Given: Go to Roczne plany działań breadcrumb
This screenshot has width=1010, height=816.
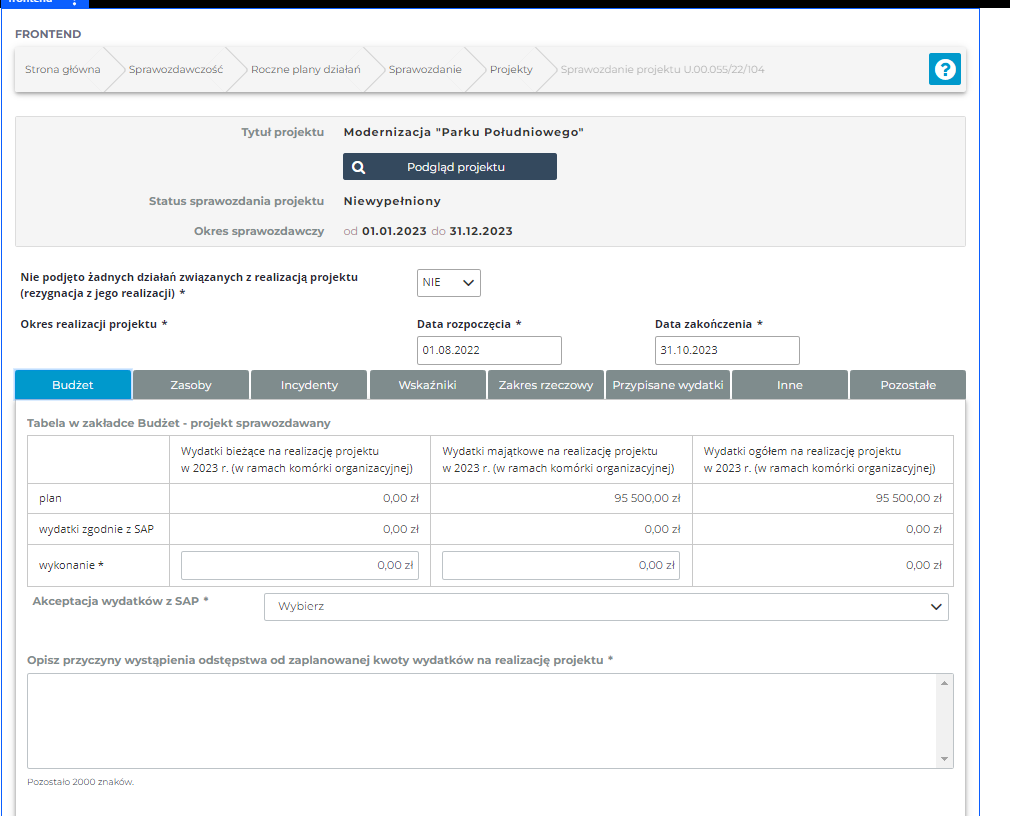Looking at the screenshot, I should click(x=305, y=70).
